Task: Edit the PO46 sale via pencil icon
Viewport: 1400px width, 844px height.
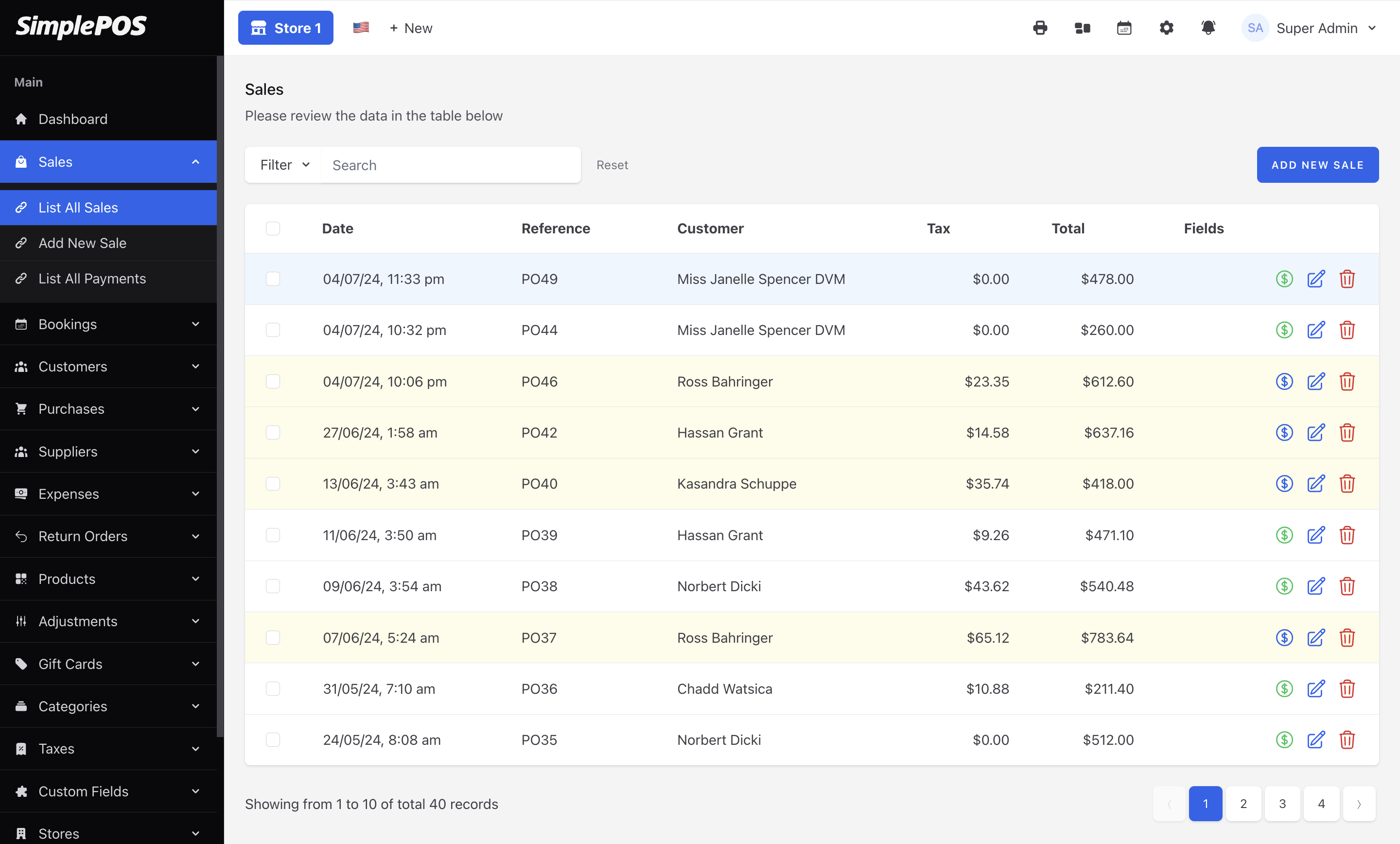Action: pos(1315,381)
